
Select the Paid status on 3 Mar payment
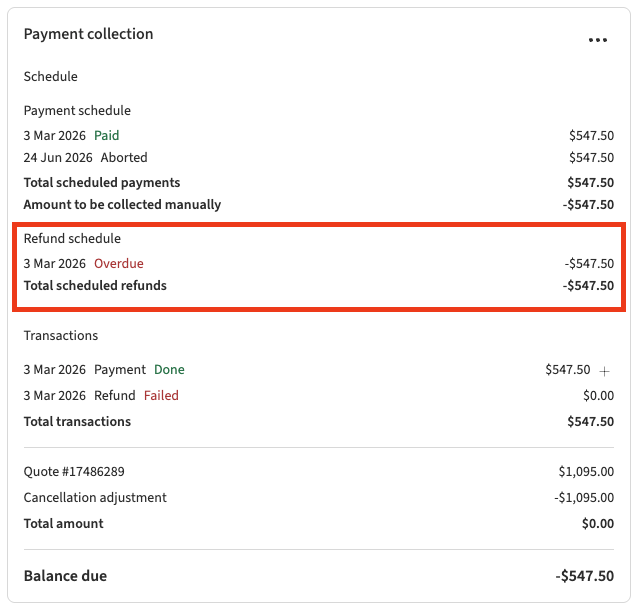click(107, 135)
